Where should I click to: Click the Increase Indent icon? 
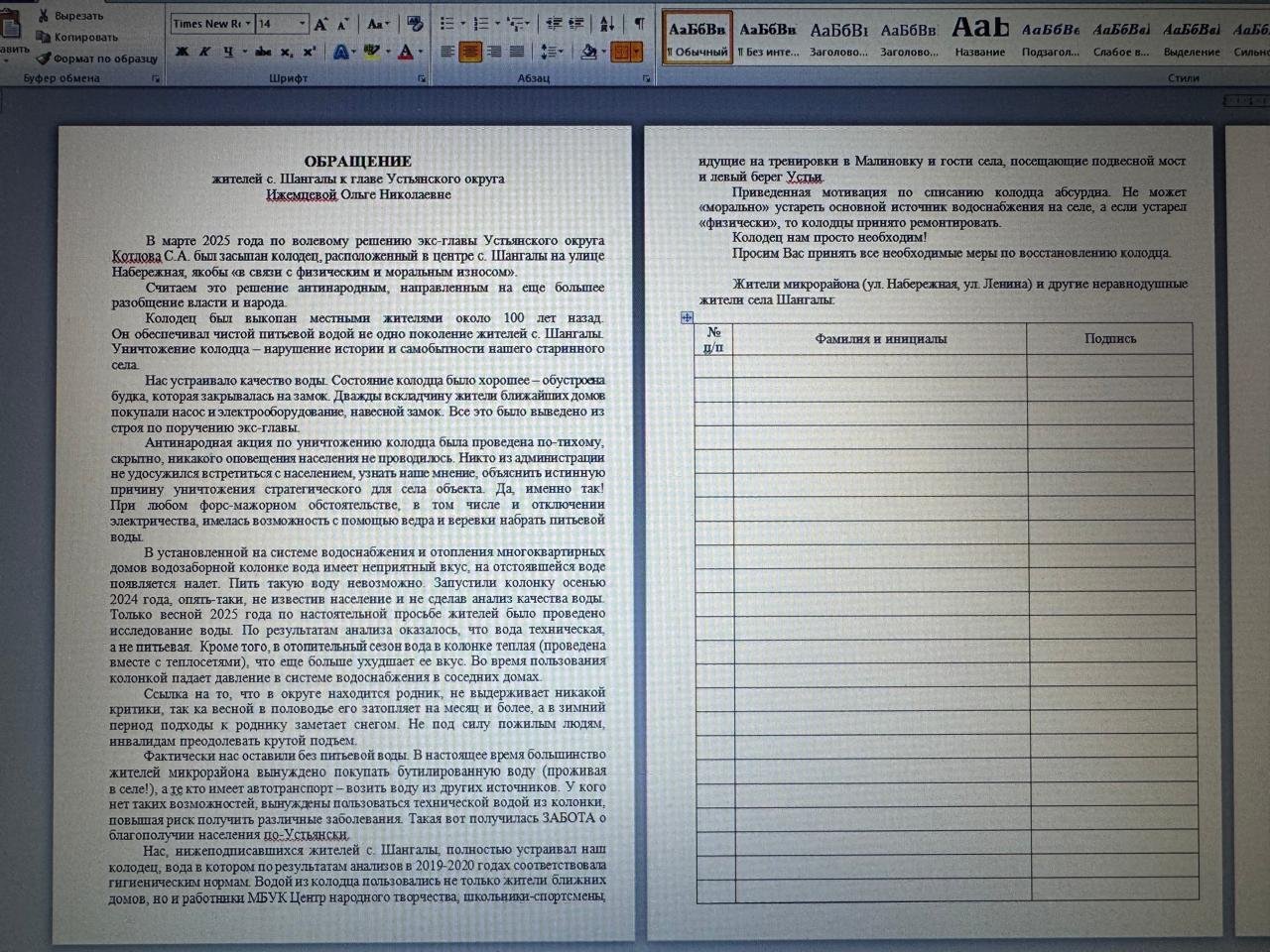(576, 24)
